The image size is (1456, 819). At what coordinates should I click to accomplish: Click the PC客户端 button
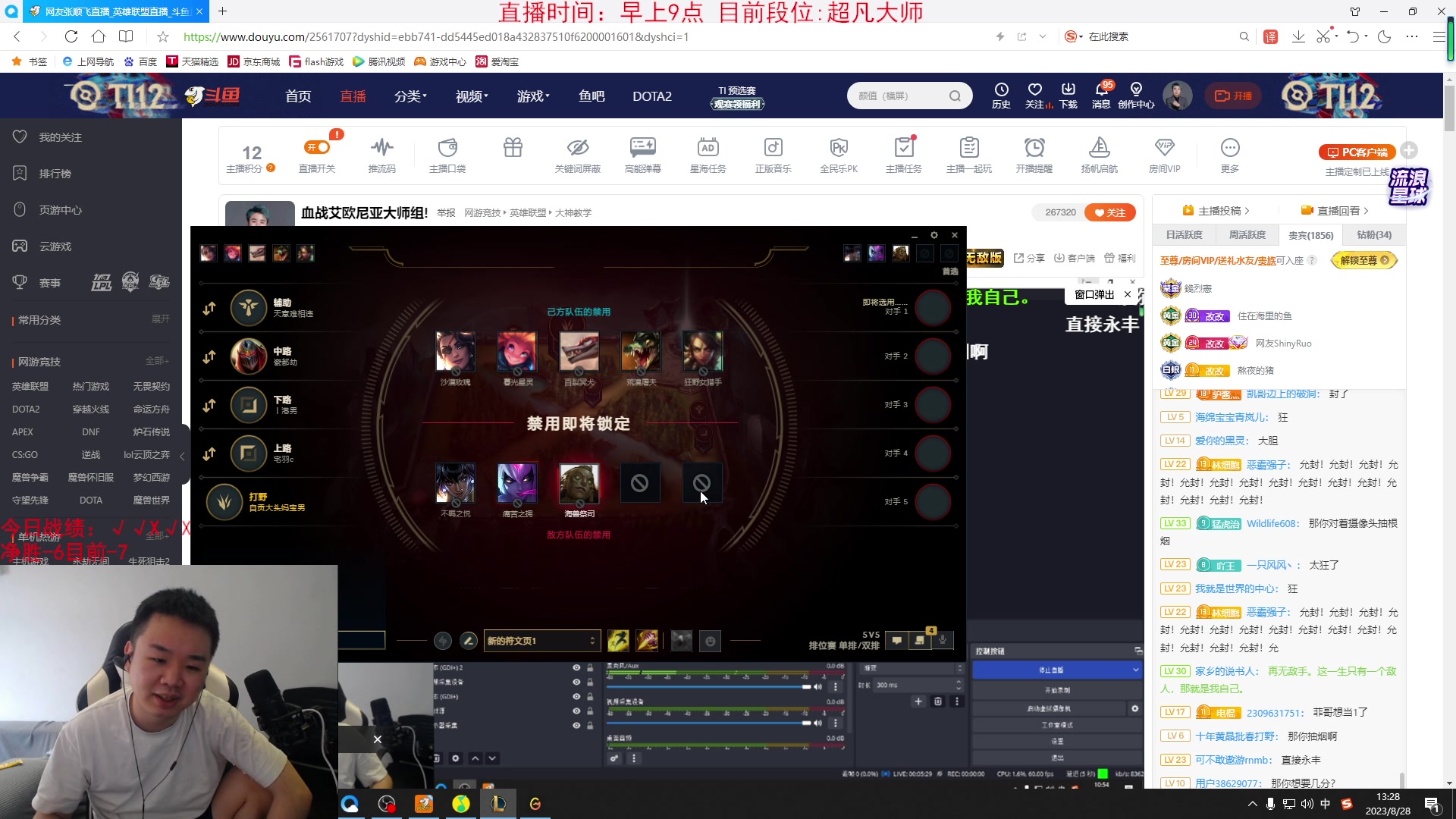1357,152
